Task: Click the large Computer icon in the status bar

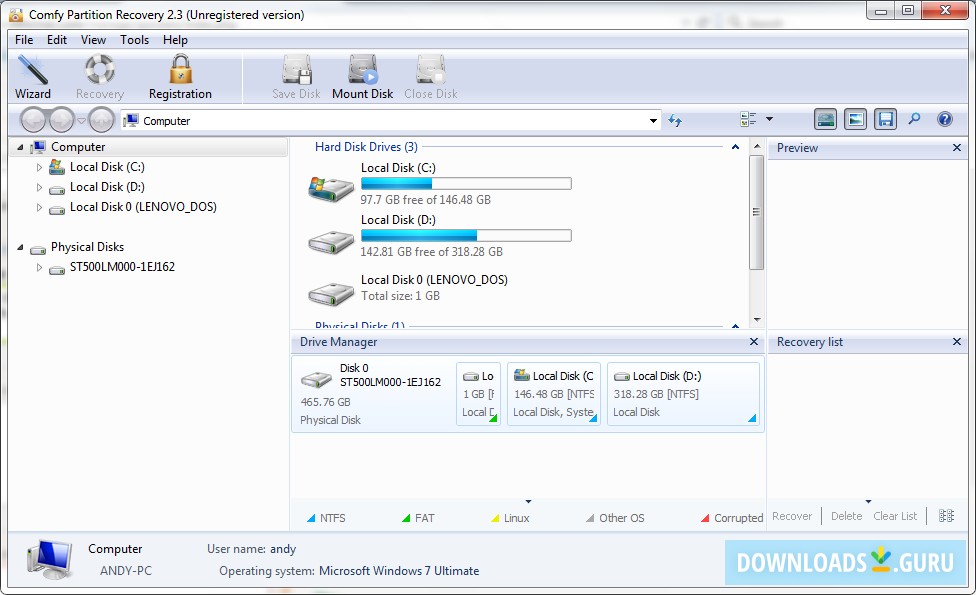Action: 50,559
